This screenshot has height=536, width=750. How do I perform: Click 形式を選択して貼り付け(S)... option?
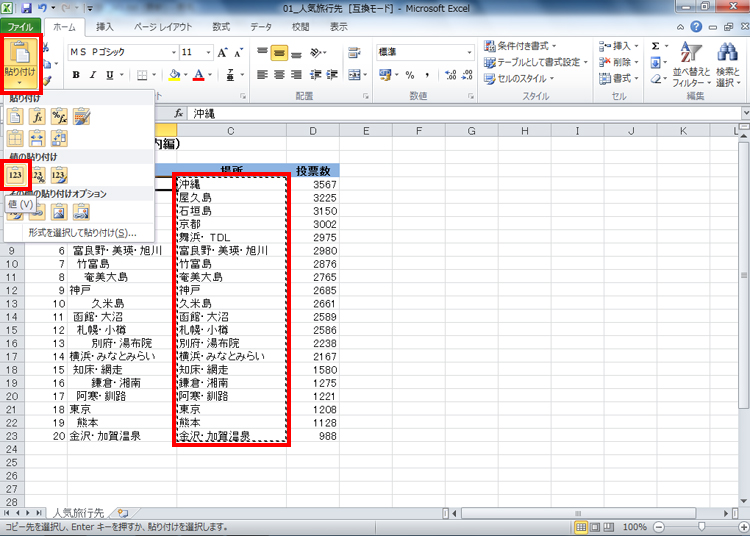click(82, 233)
